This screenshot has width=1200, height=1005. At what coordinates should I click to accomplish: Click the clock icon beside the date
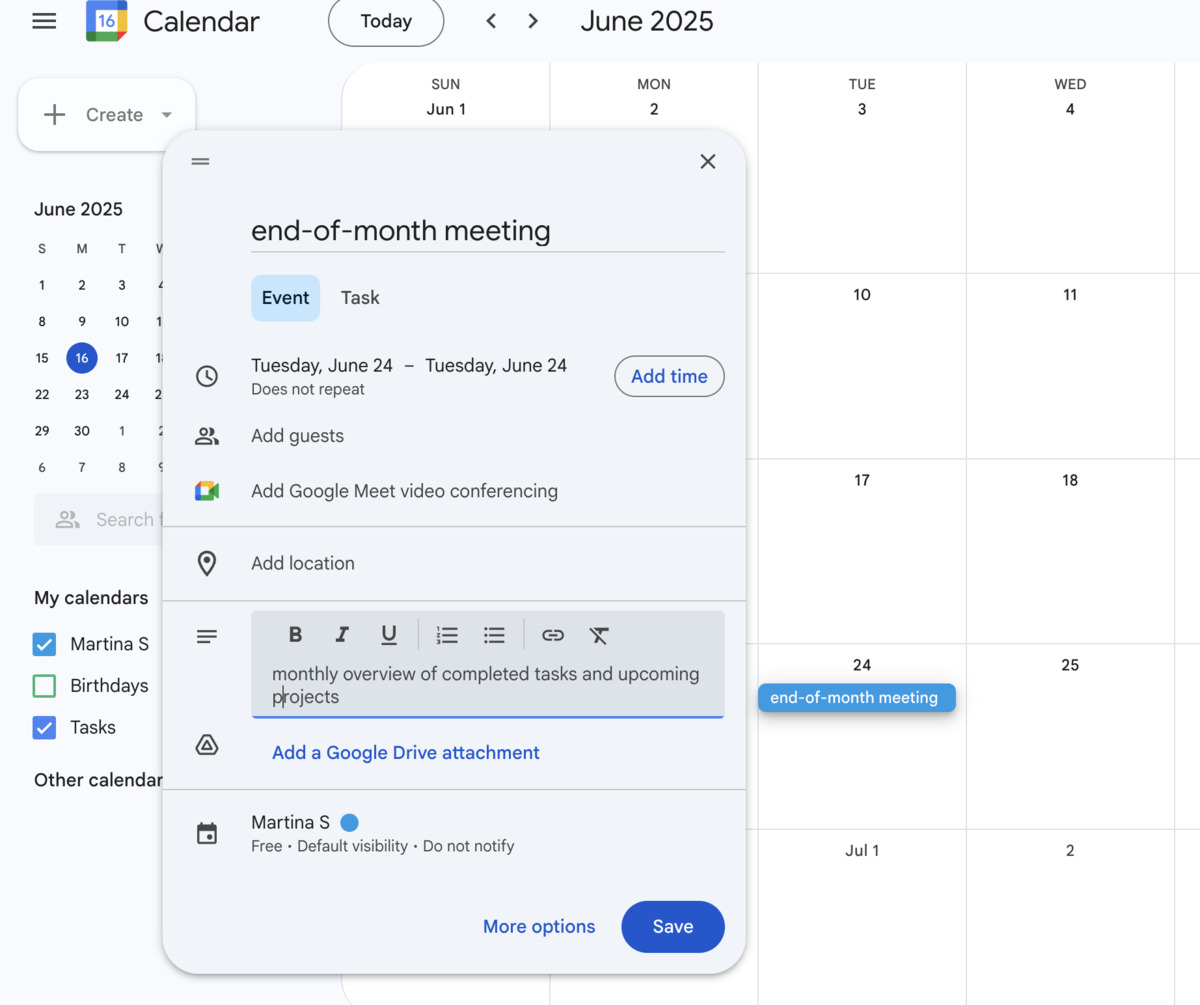(x=207, y=376)
